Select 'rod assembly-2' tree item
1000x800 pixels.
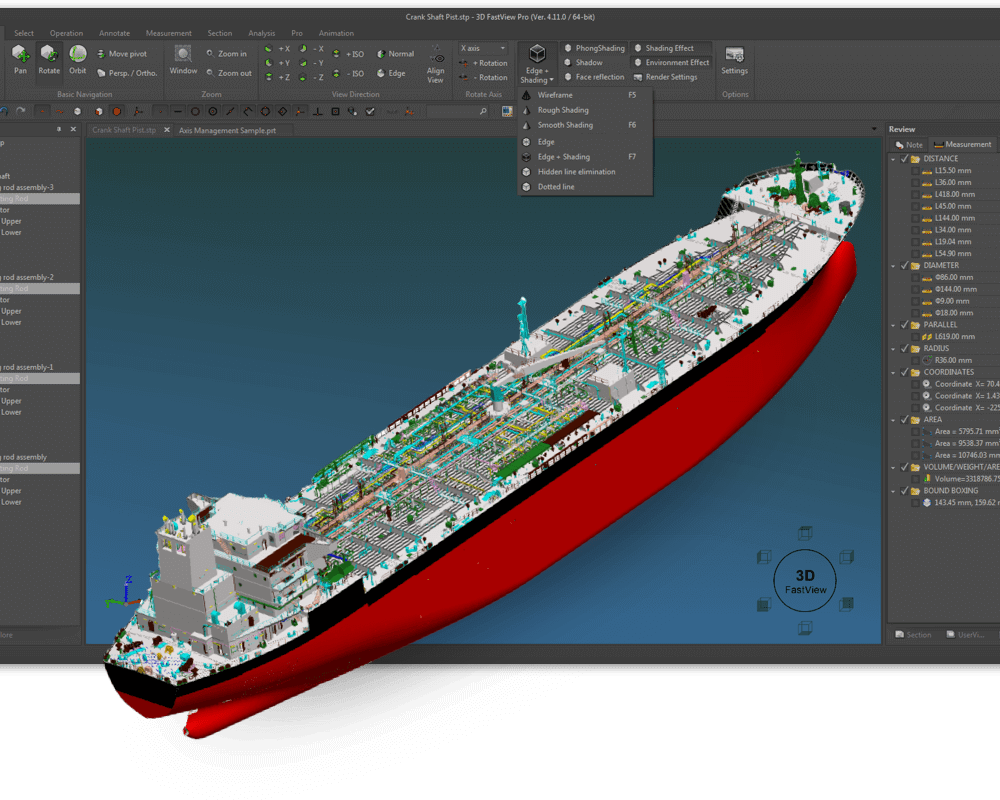click(x=27, y=278)
